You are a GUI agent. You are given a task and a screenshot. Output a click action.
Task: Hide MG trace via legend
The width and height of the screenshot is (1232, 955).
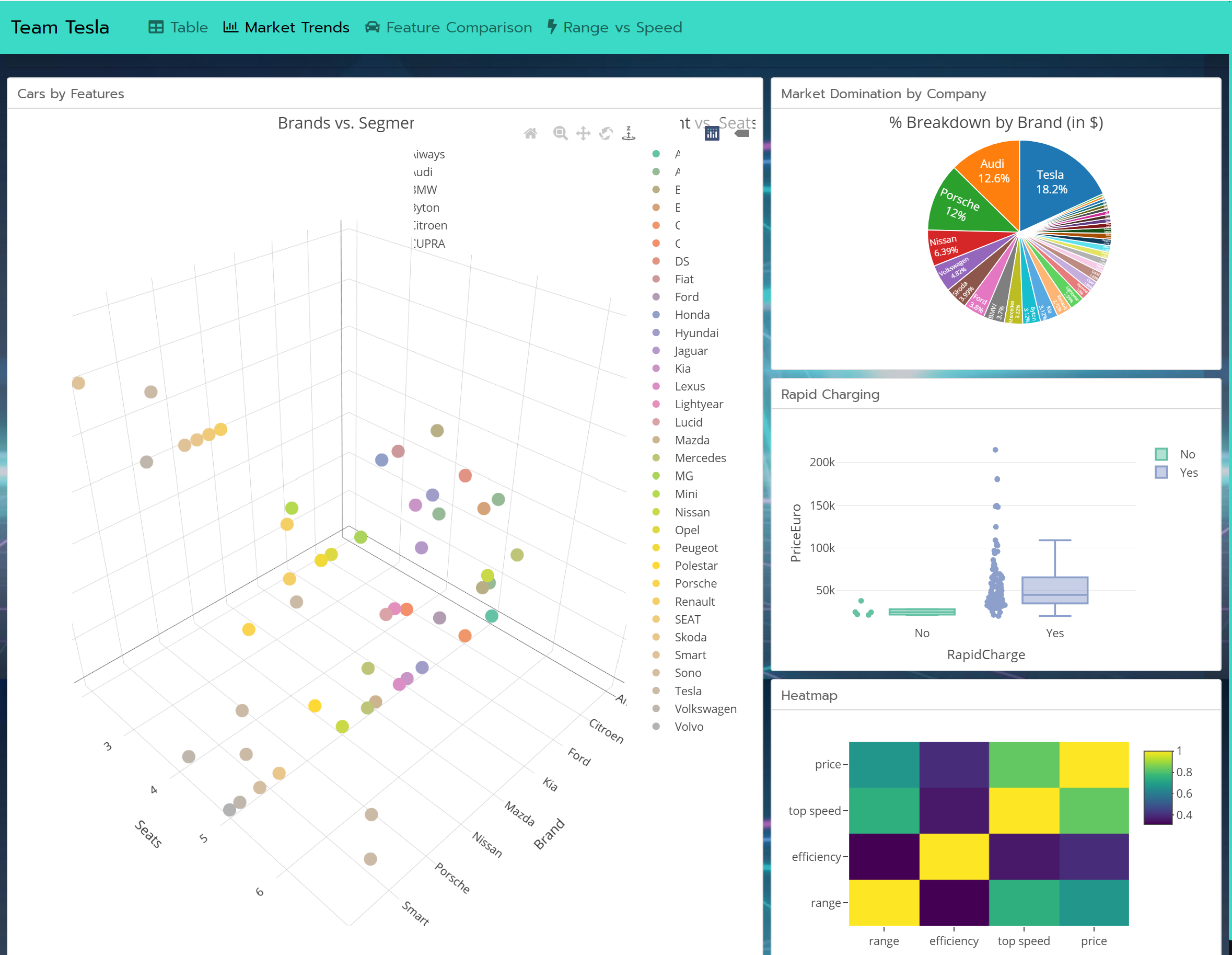pyautogui.click(x=684, y=476)
